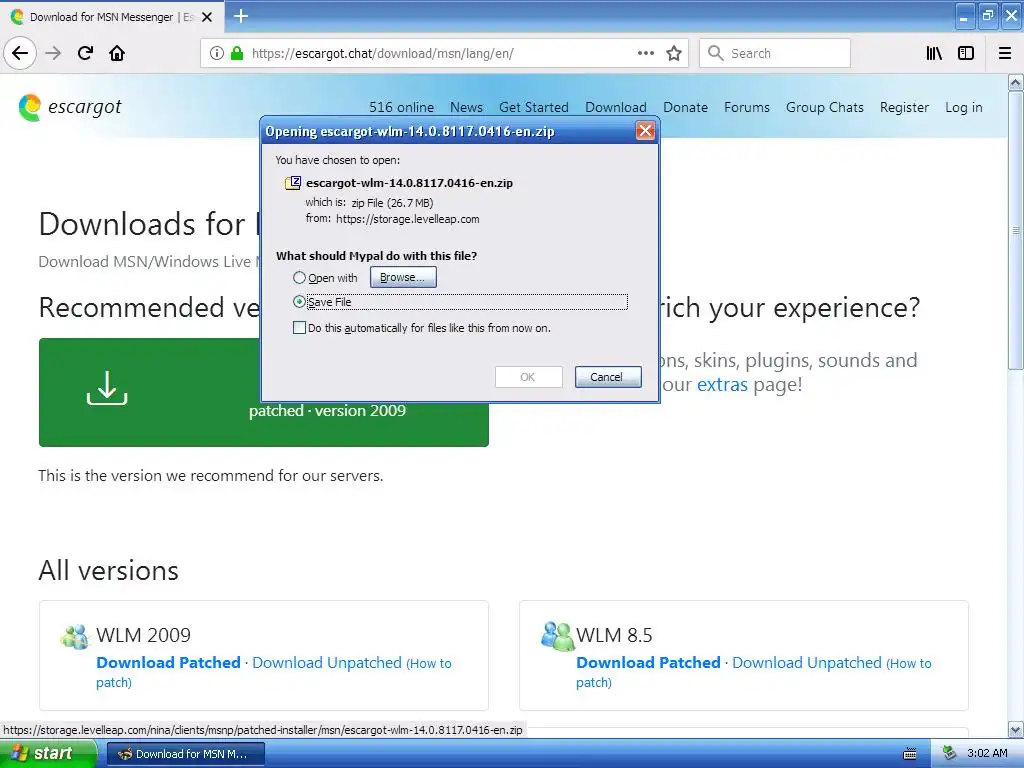This screenshot has width=1024, height=768.
Task: Click the white download arrow icon
Action: [107, 388]
